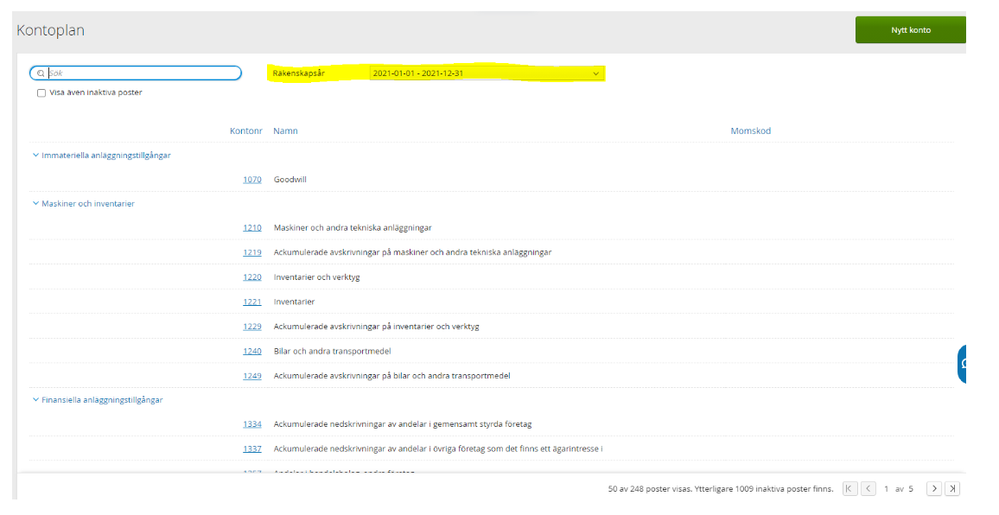Open account 1219 link

pyautogui.click(x=252, y=252)
